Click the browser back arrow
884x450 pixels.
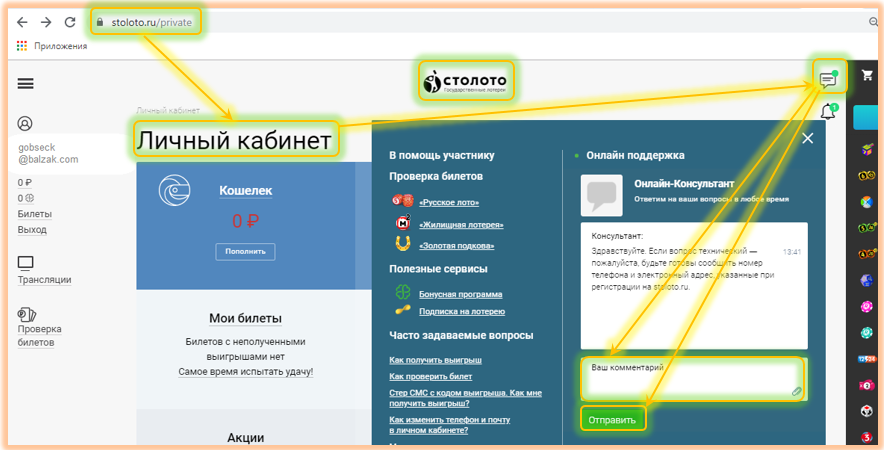pyautogui.click(x=22, y=22)
